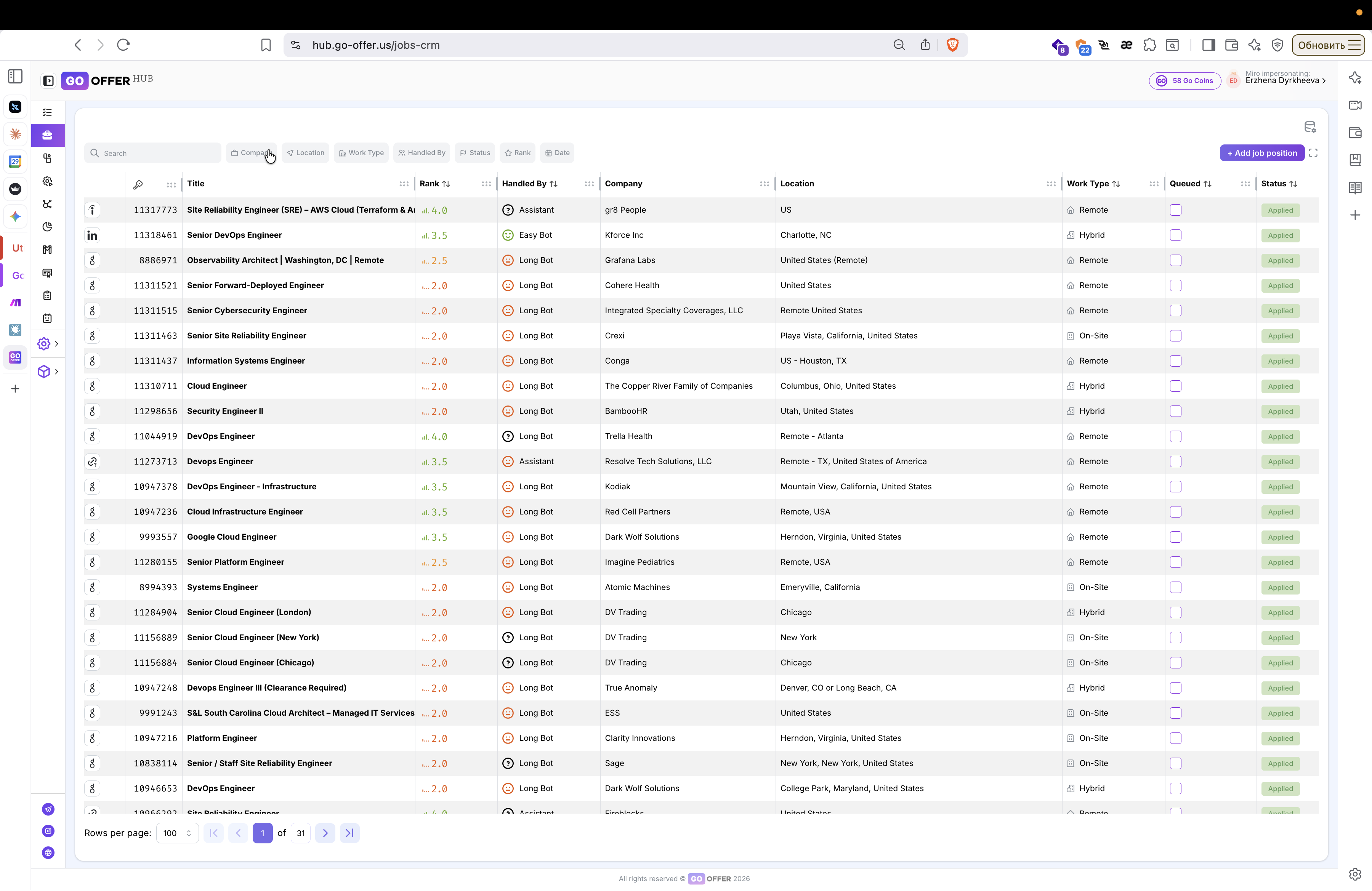This screenshot has height=891, width=1372.
Task: Go to next page arrow in pagination
Action: pos(325,833)
